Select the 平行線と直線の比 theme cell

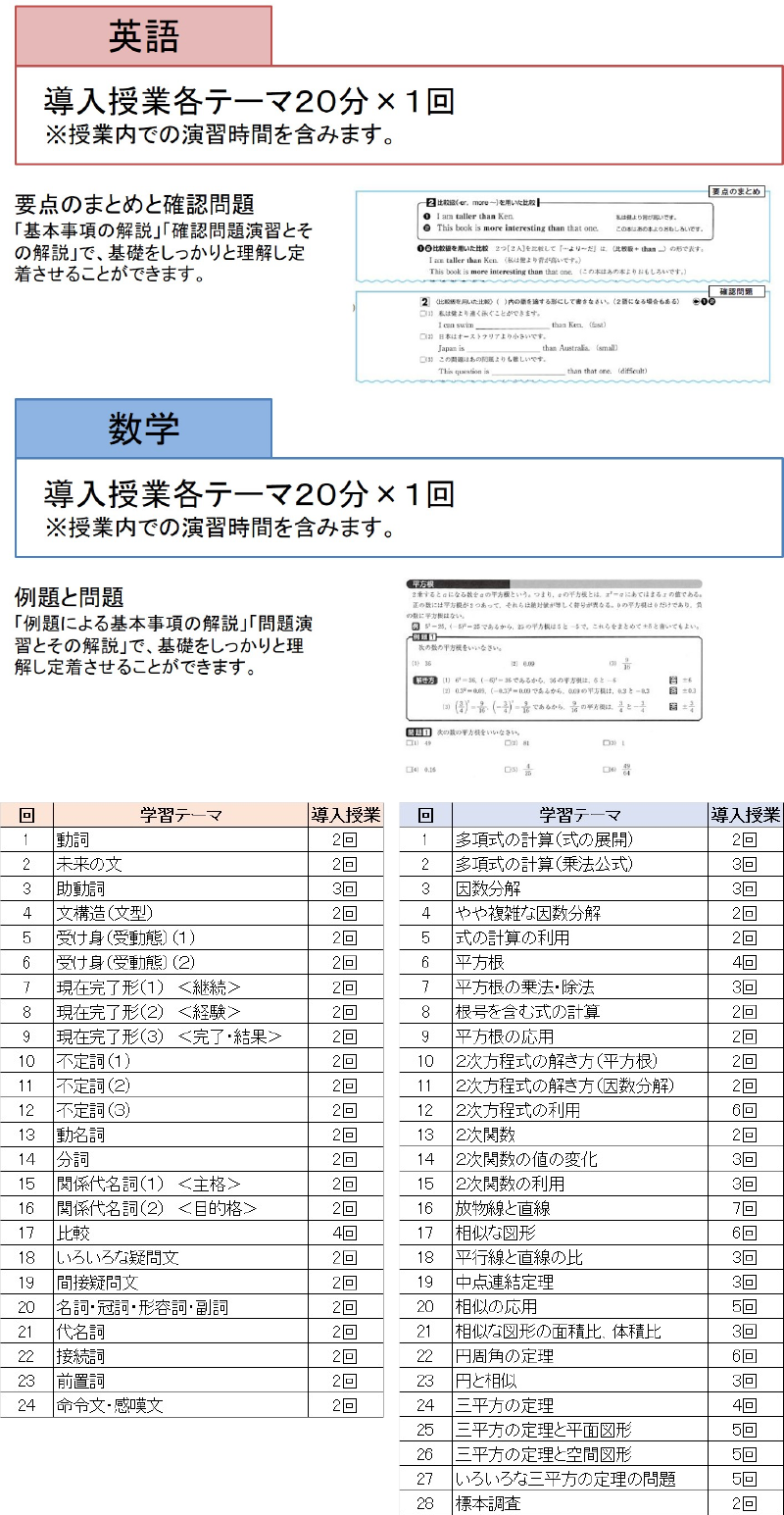coord(580,1257)
